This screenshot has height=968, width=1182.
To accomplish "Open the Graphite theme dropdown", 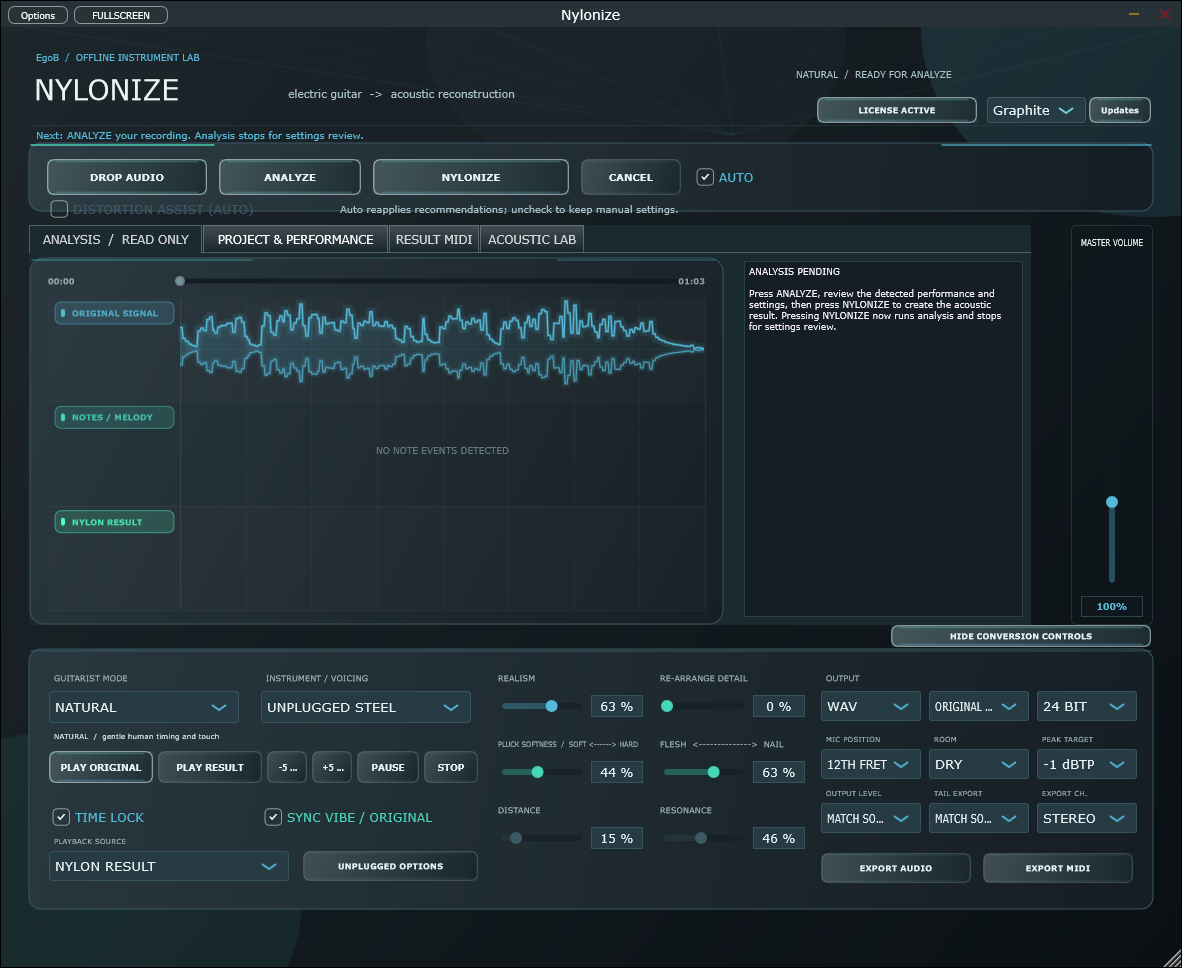I will [1036, 110].
